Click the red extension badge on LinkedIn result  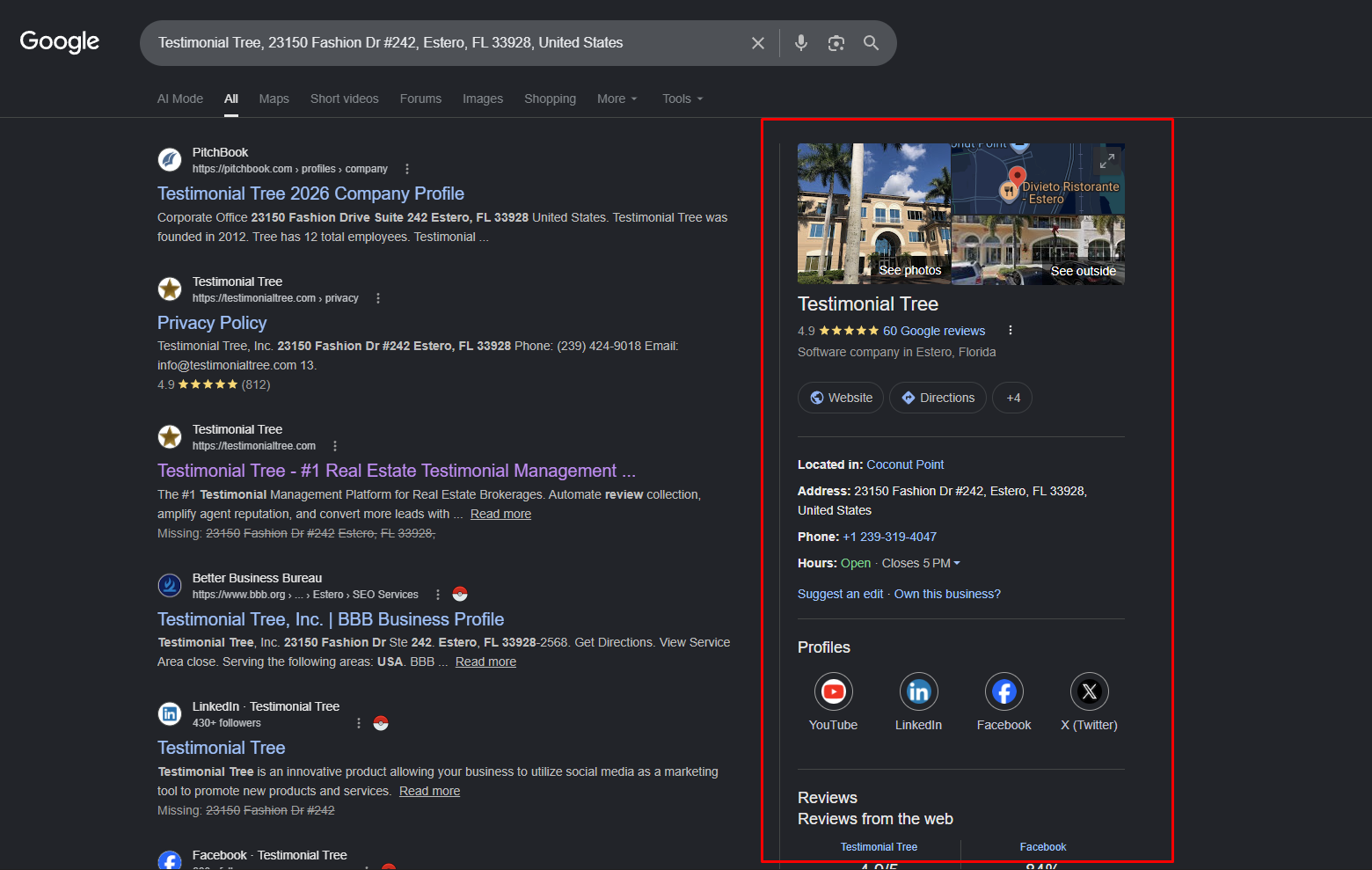tap(381, 723)
